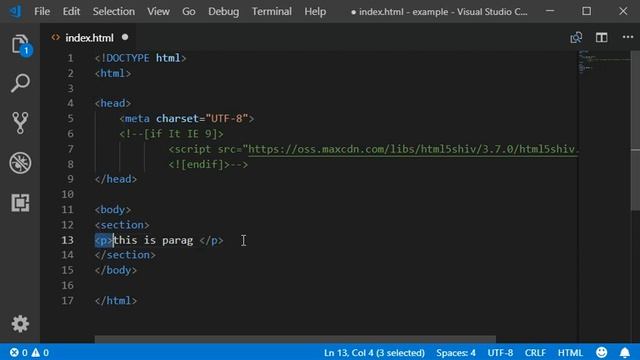The height and width of the screenshot is (360, 640).
Task: Click line number 13 in the gutter
Action: 67,240
